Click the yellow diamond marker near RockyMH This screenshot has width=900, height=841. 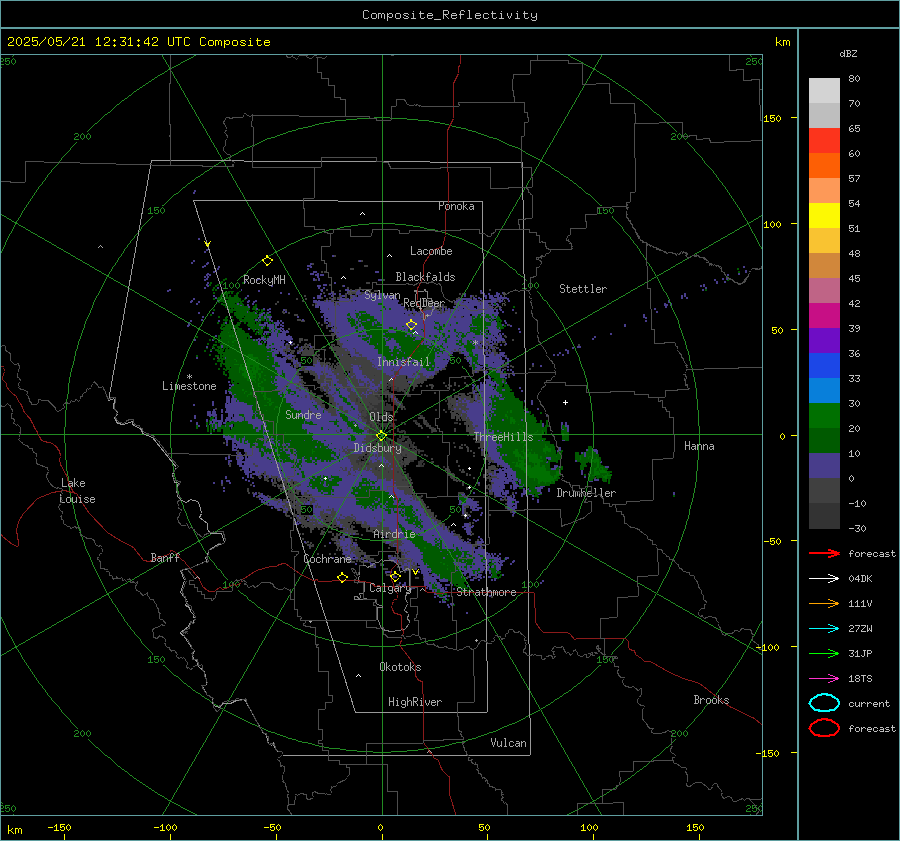coord(267,261)
